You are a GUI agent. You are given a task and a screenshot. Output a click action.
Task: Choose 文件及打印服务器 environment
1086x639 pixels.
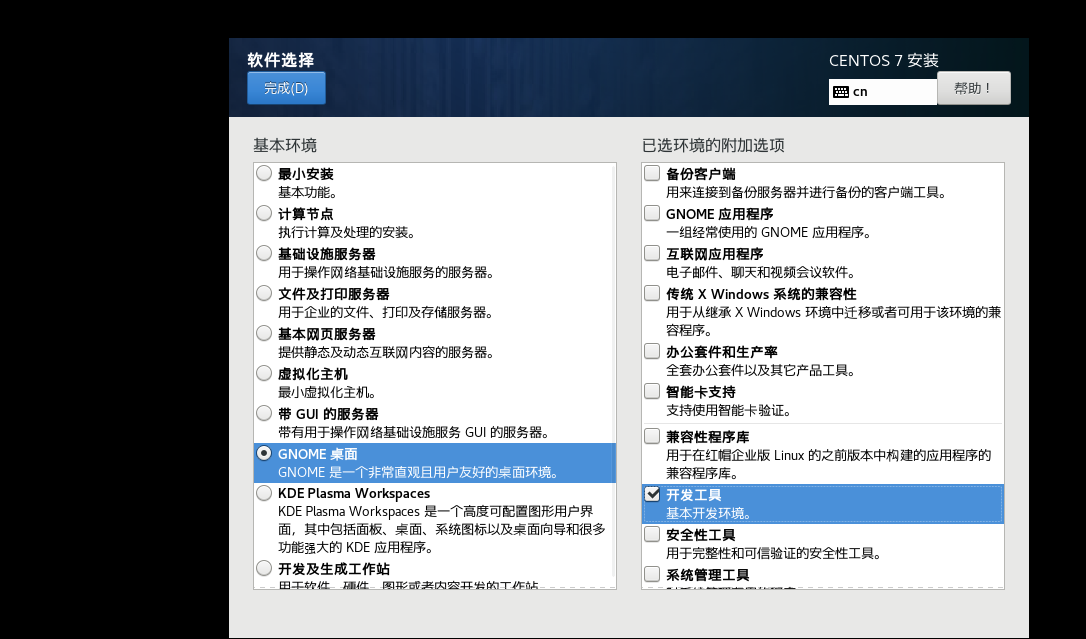264,294
